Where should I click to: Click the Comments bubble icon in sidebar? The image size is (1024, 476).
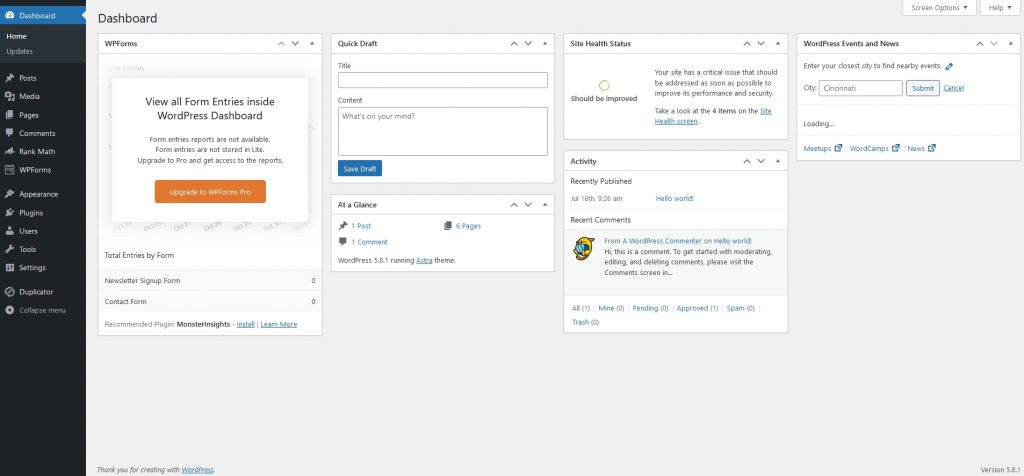tap(10, 133)
